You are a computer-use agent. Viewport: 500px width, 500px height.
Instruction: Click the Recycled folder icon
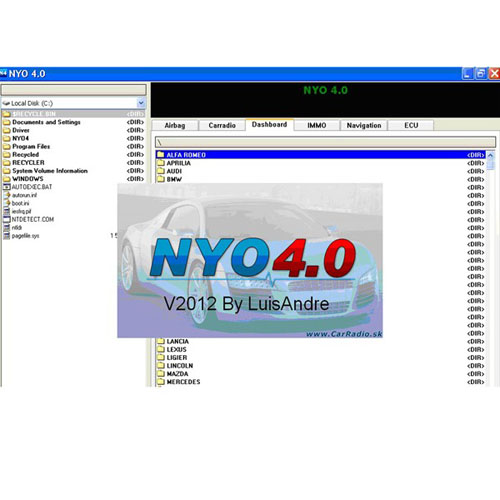click(x=7, y=155)
